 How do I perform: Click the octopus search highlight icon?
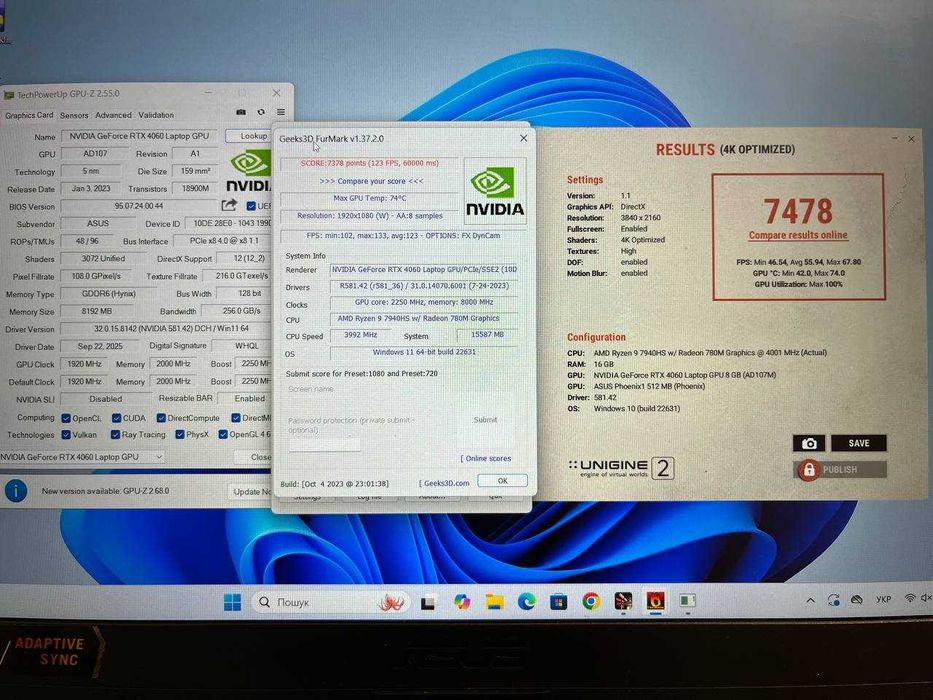pyautogui.click(x=391, y=602)
